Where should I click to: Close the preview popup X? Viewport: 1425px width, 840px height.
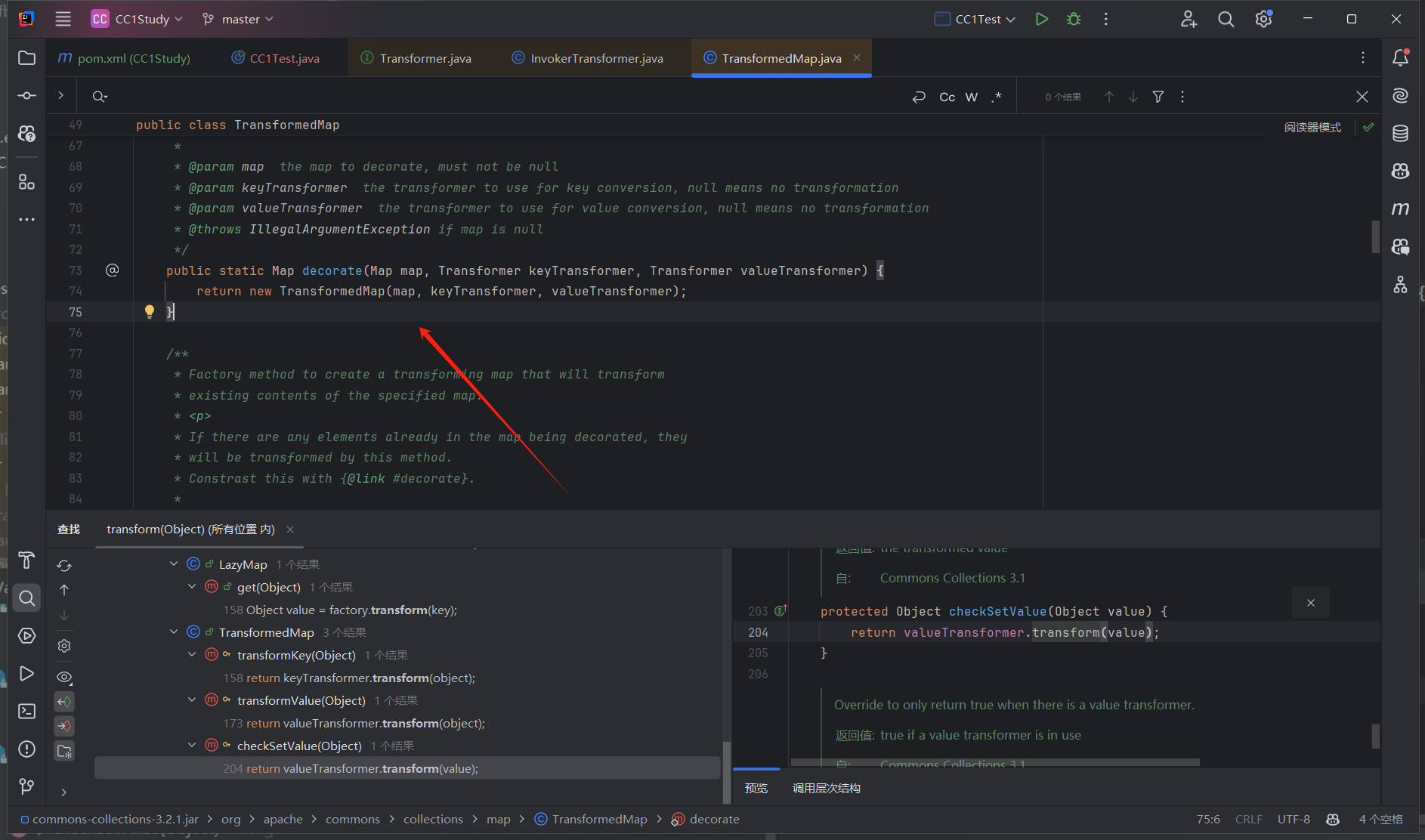1311,603
